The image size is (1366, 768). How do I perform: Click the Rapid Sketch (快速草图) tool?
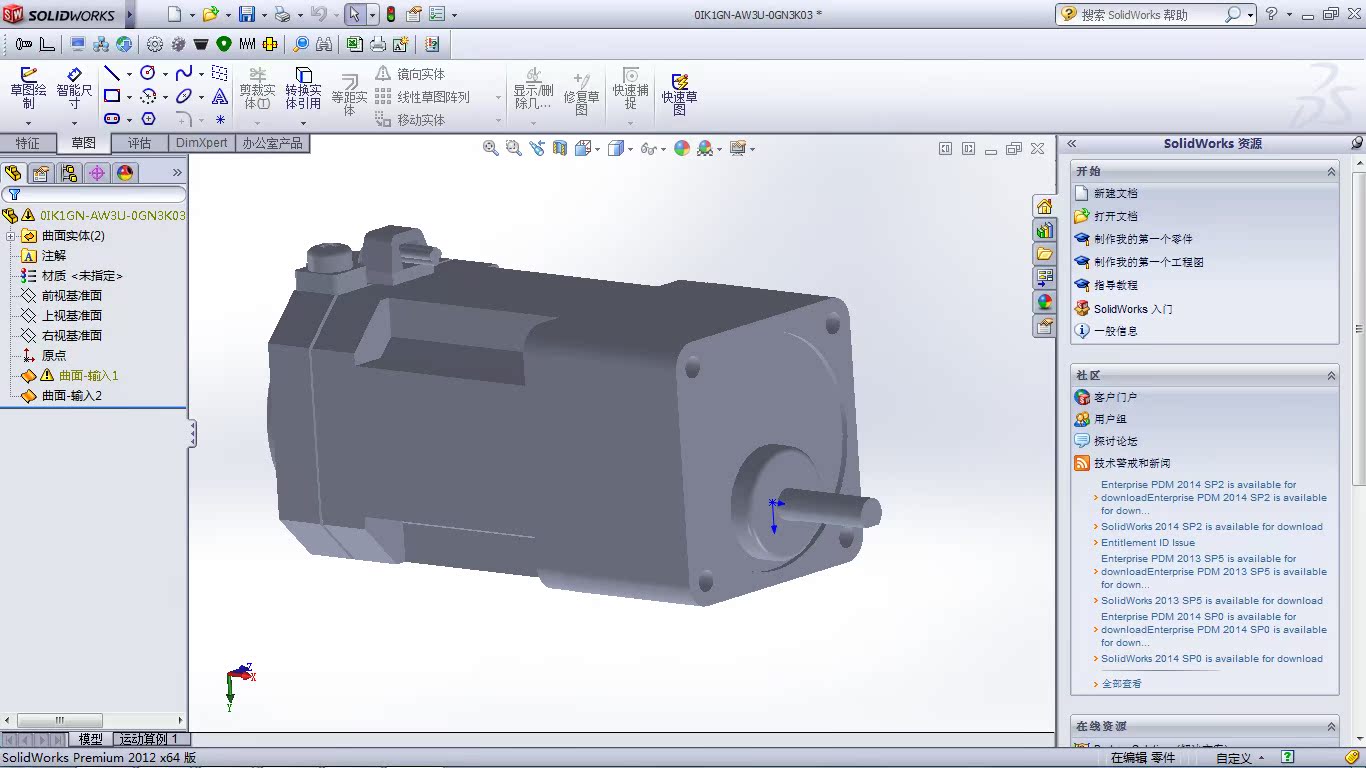coord(679,94)
